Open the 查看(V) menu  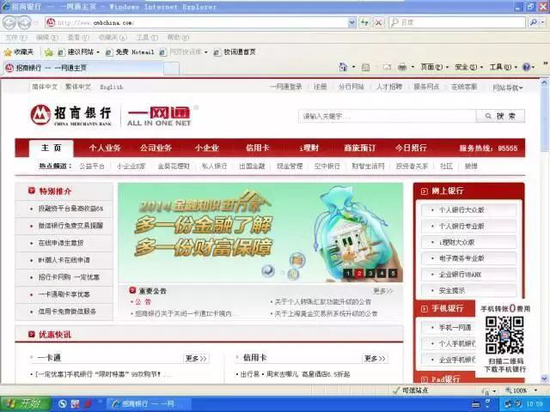78,37
